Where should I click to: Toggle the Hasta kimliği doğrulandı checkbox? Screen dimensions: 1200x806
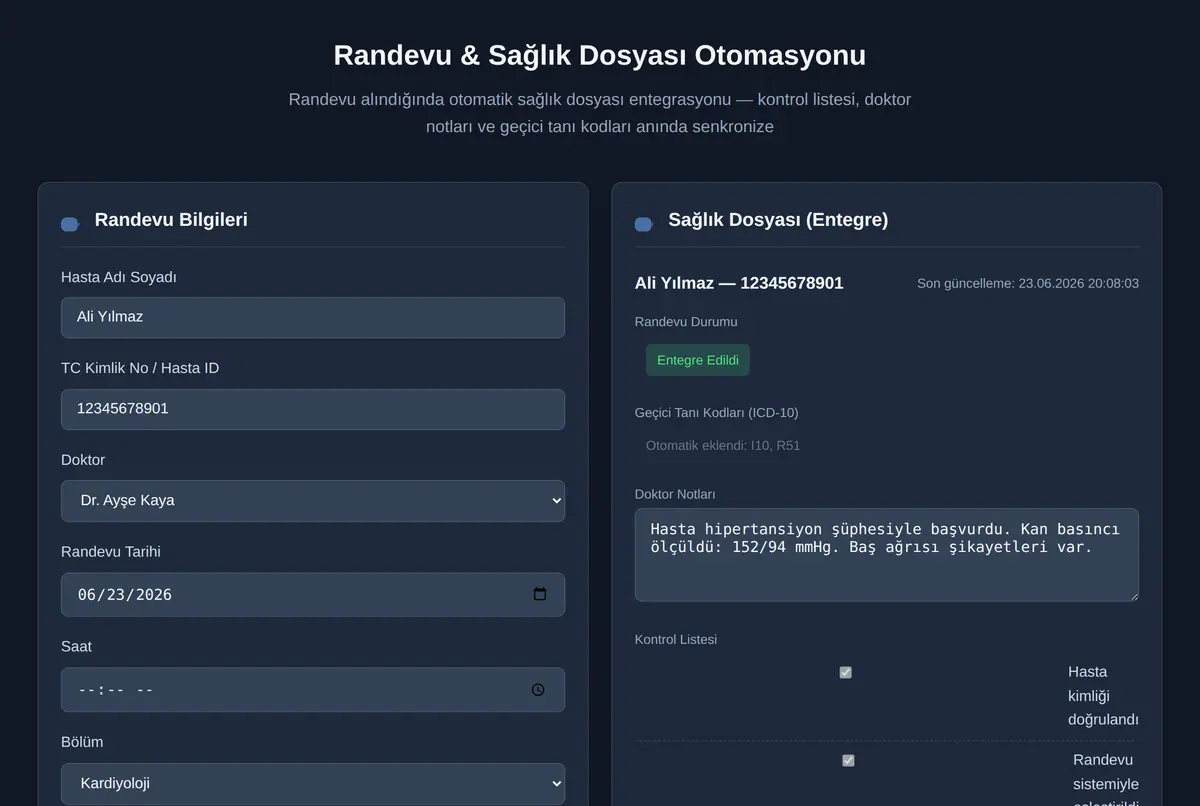tap(845, 673)
